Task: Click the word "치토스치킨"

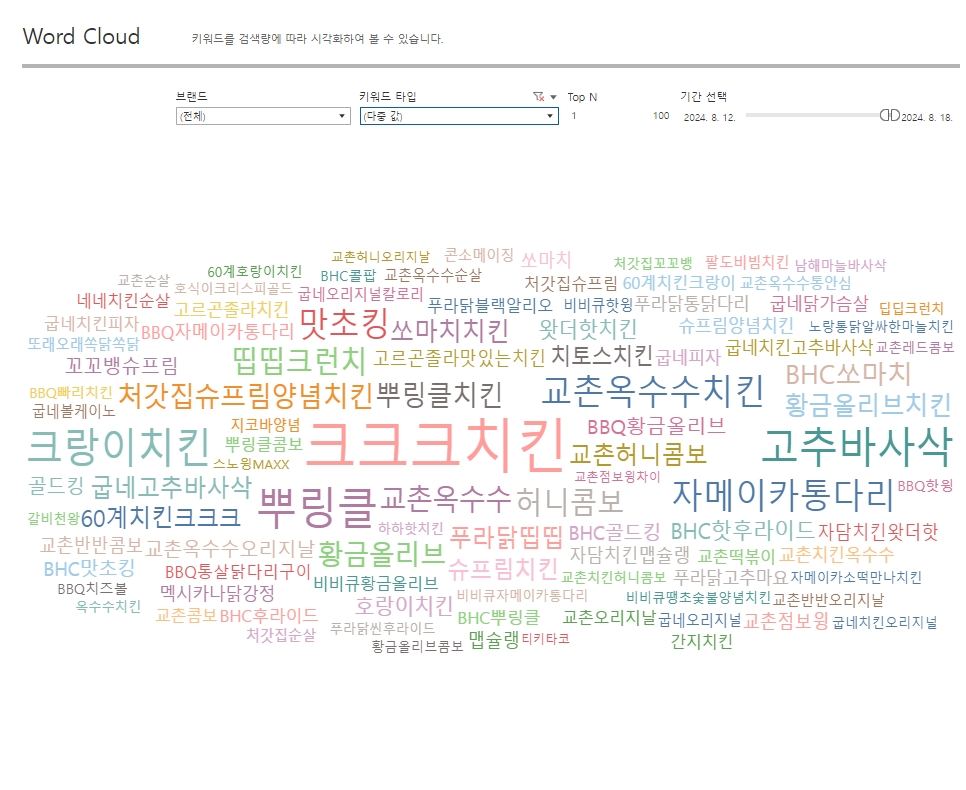Action: (x=602, y=355)
